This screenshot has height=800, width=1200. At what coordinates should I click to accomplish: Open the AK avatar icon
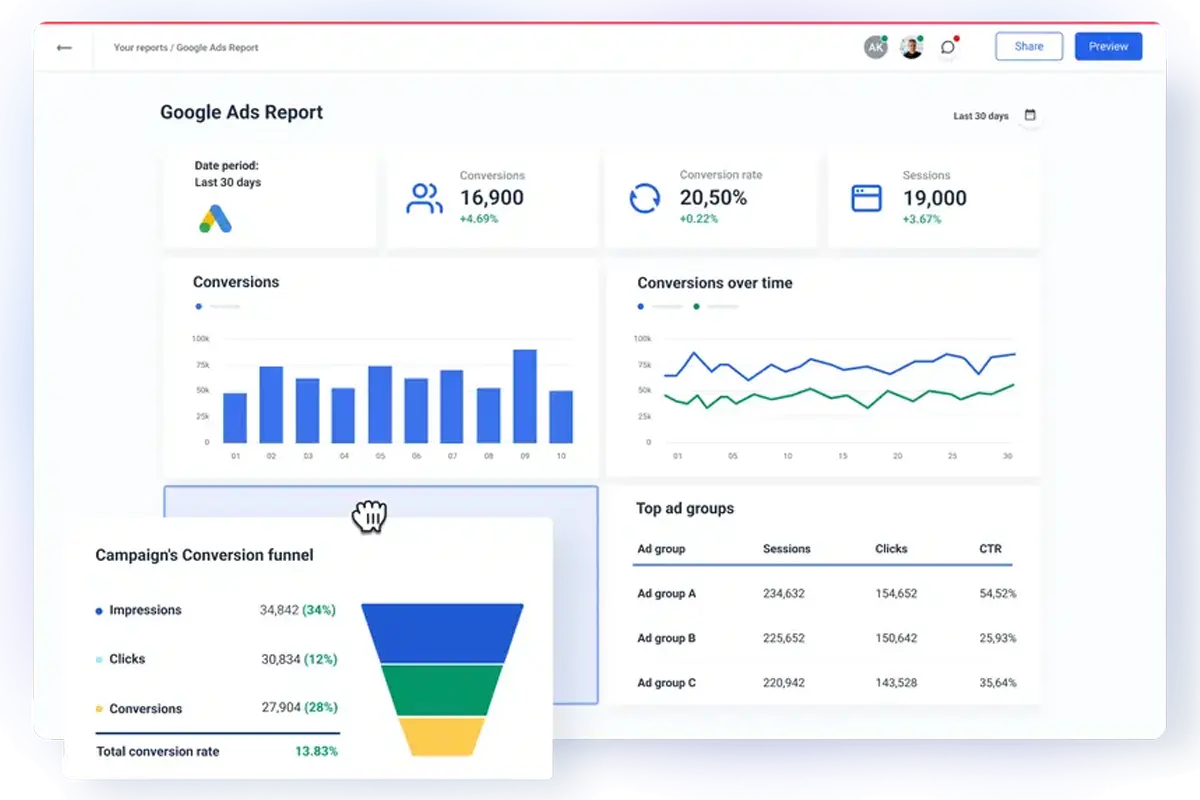(876, 46)
